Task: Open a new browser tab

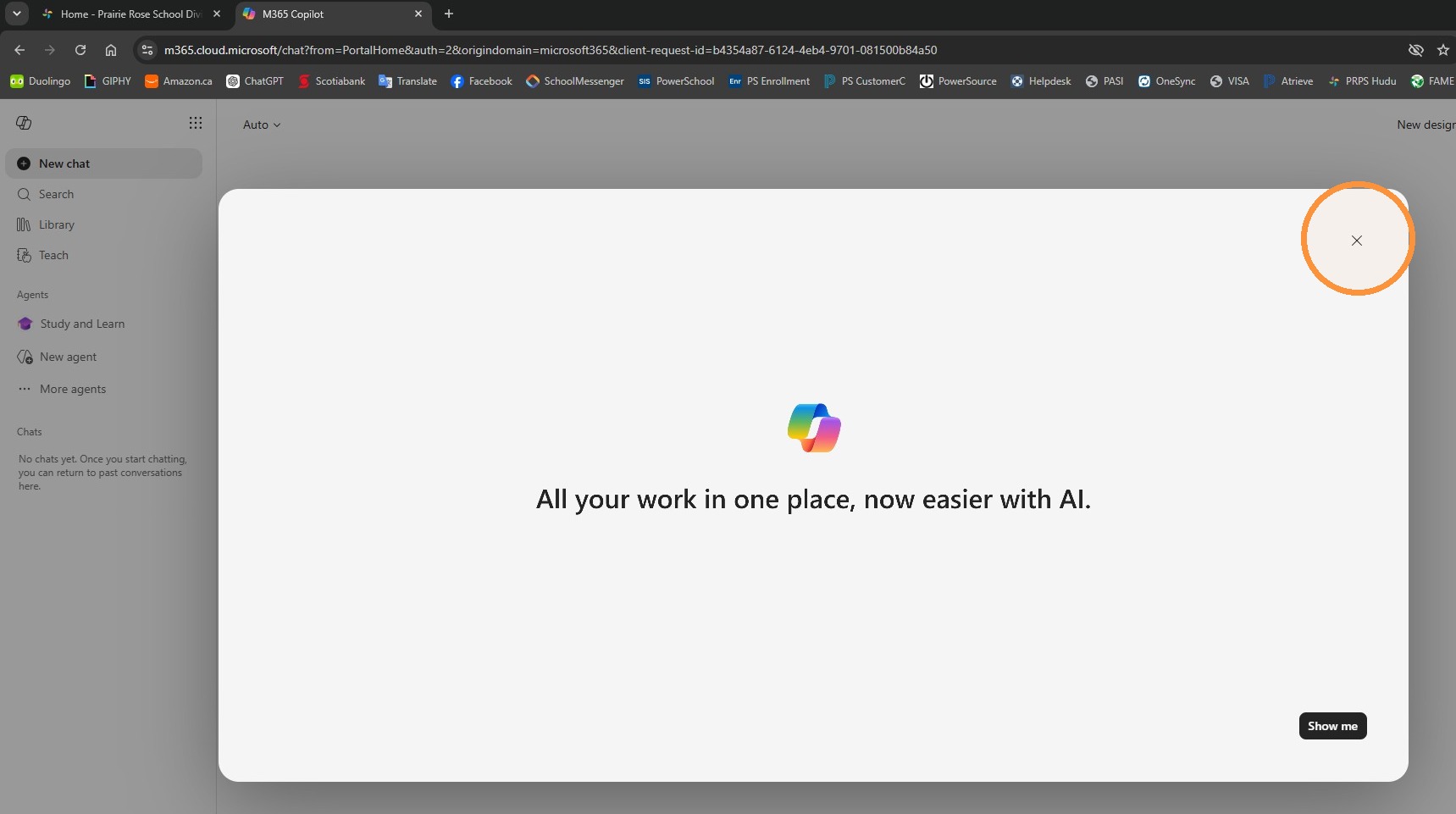Action: [x=449, y=14]
